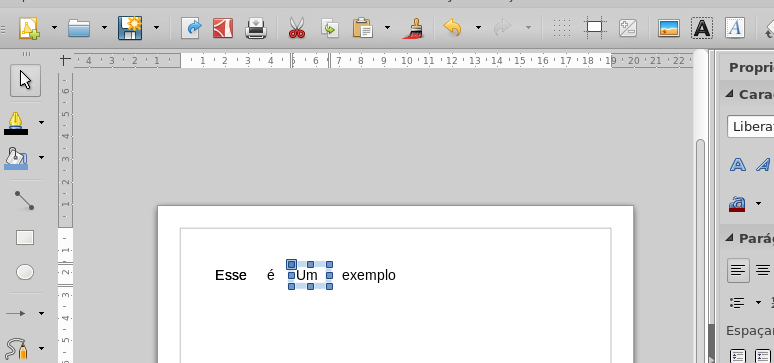
Task: Click the Export icon with blue arrow
Action: tap(192, 28)
